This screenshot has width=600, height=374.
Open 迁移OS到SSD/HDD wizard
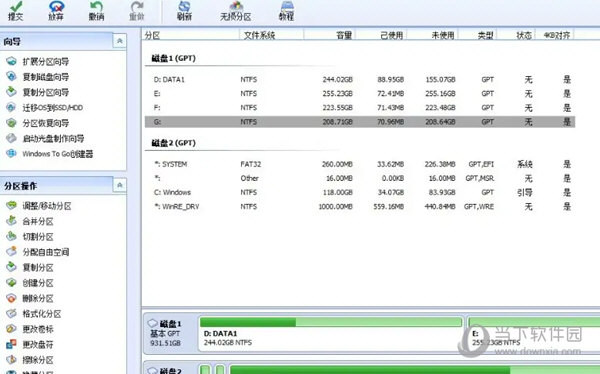pos(52,108)
